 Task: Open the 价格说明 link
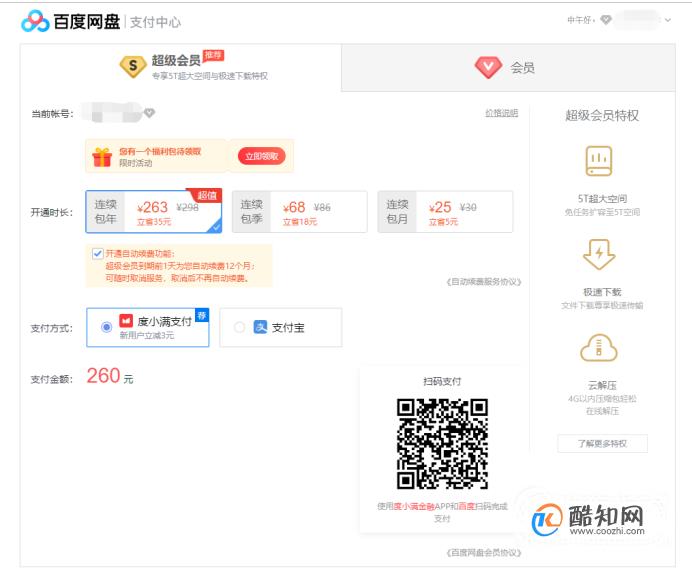point(501,113)
